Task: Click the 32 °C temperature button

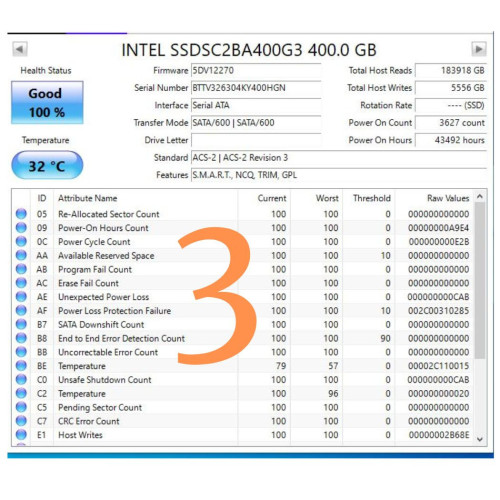Action: click(47, 166)
